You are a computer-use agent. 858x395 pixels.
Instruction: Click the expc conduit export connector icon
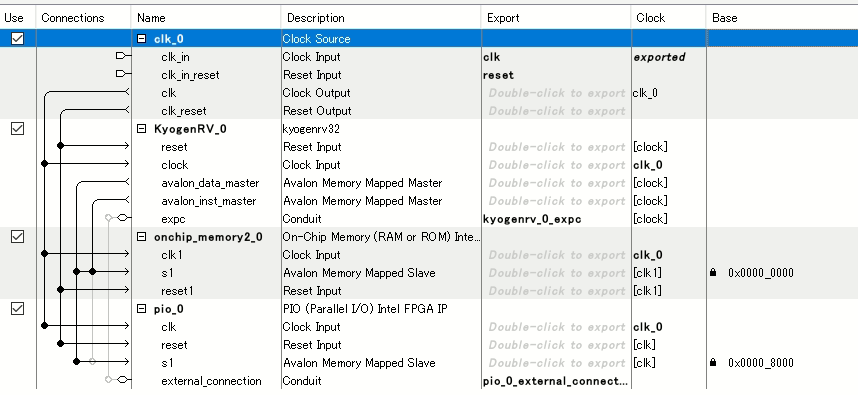(124, 218)
